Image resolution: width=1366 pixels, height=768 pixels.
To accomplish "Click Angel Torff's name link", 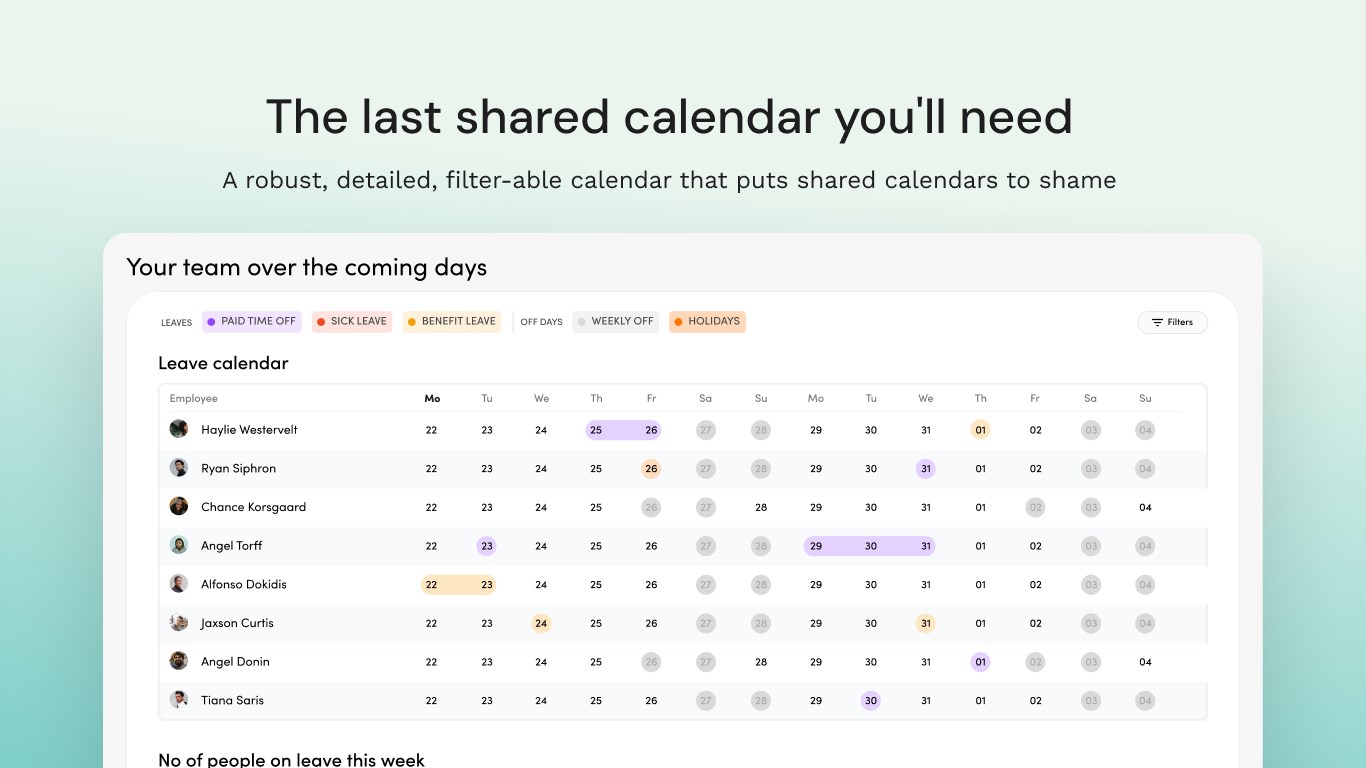I will (232, 546).
